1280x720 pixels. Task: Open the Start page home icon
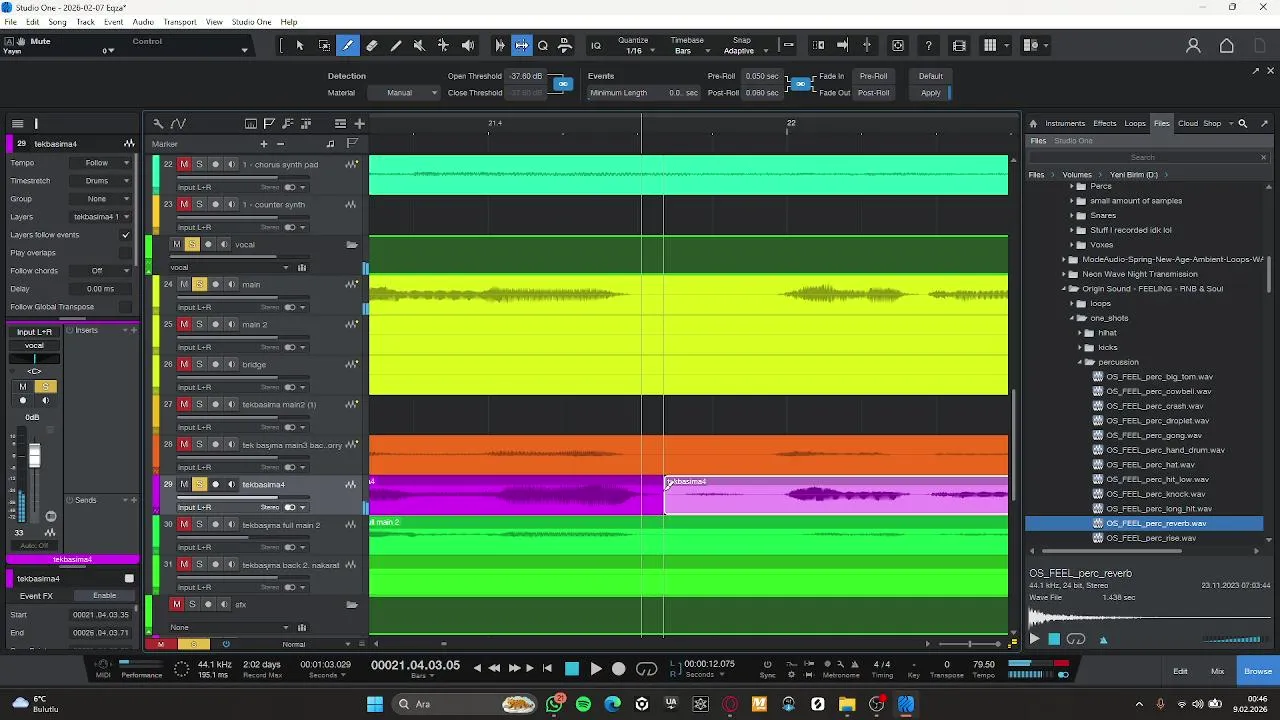(1227, 45)
